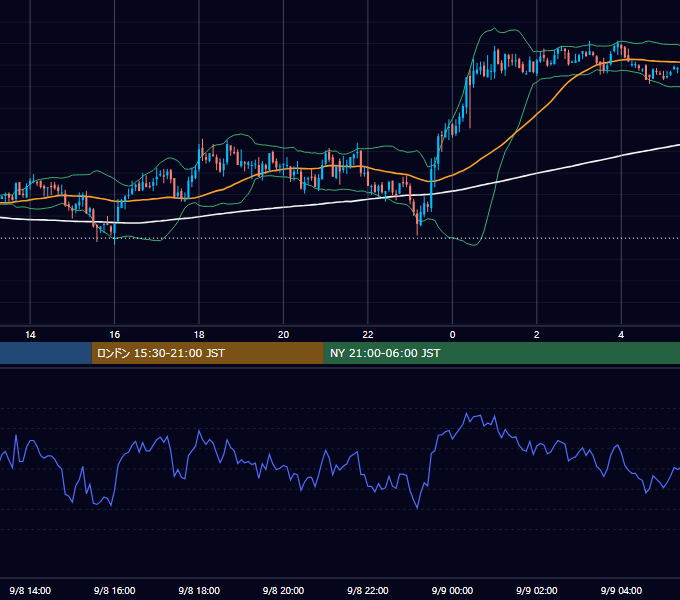Click the hour label 22 on time axis

point(368,335)
